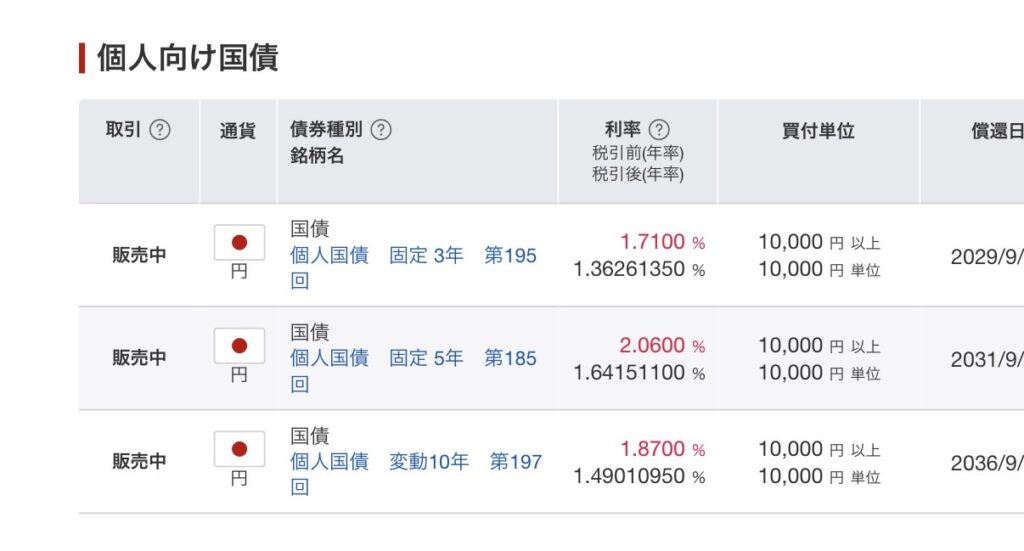
Task: Click the help icon next to 取引
Action: [x=160, y=130]
